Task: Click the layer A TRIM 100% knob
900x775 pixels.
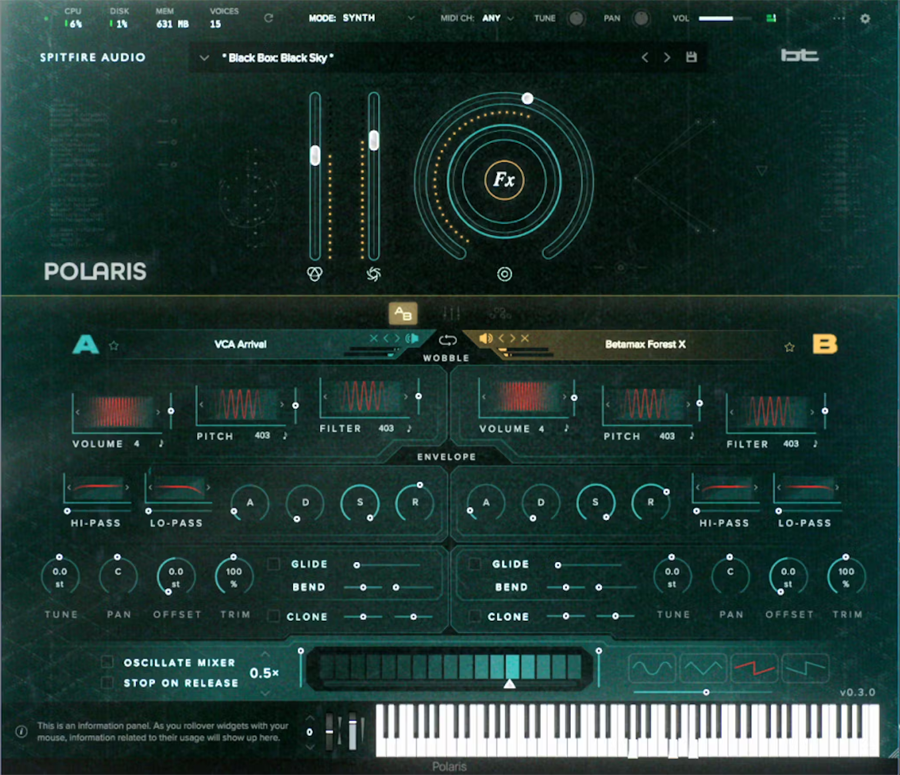Action: coord(234,576)
